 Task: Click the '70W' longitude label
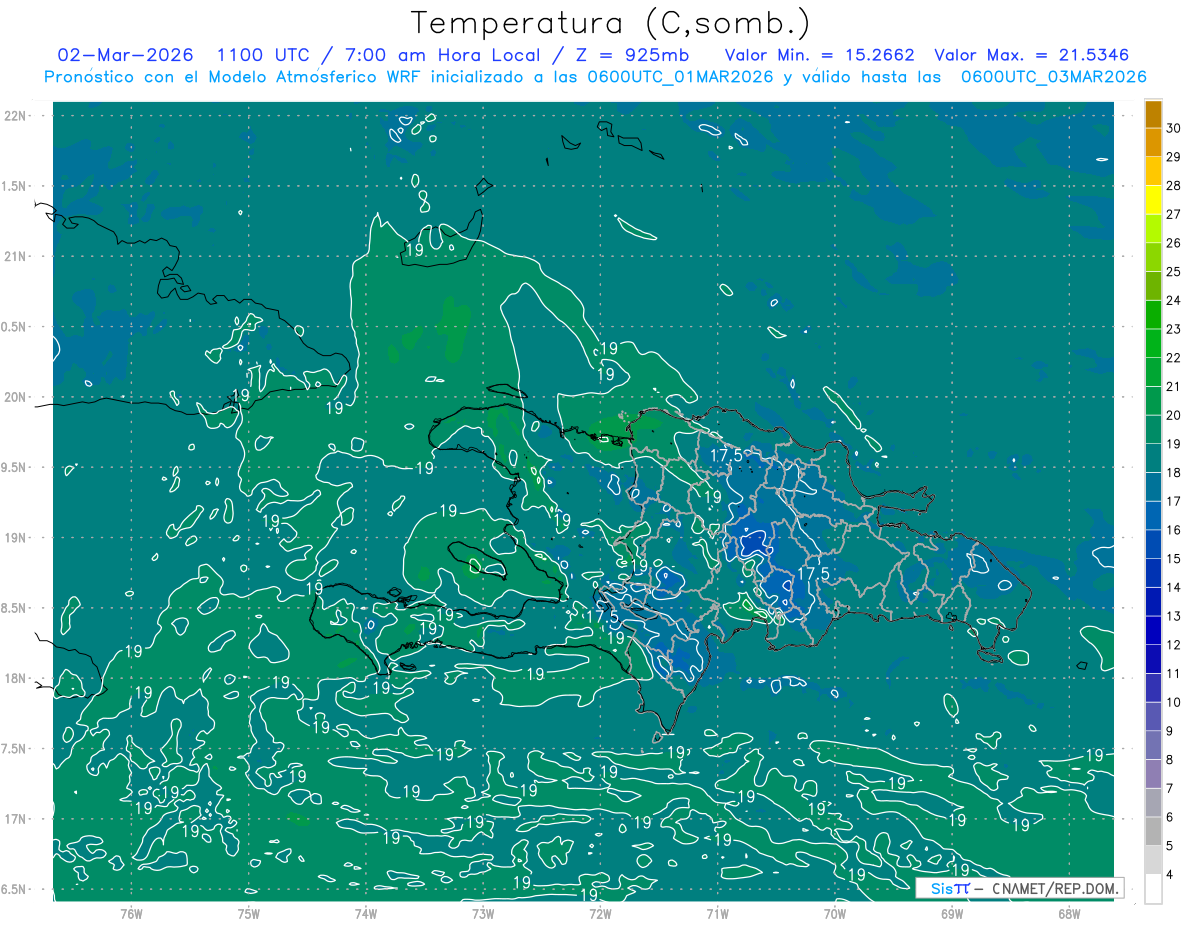point(834,914)
